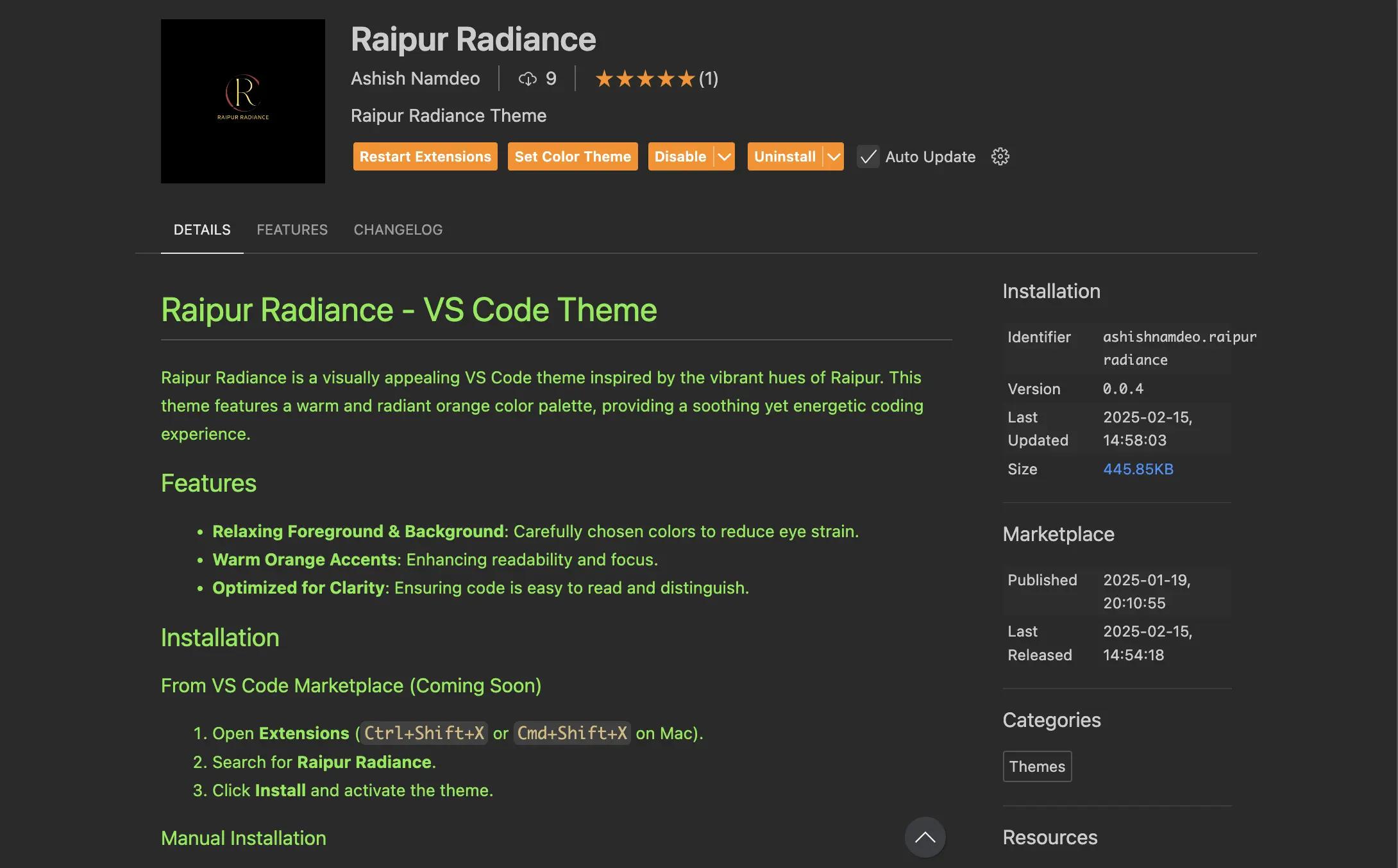
Task: Toggle the Auto Update checkbox
Action: (868, 156)
